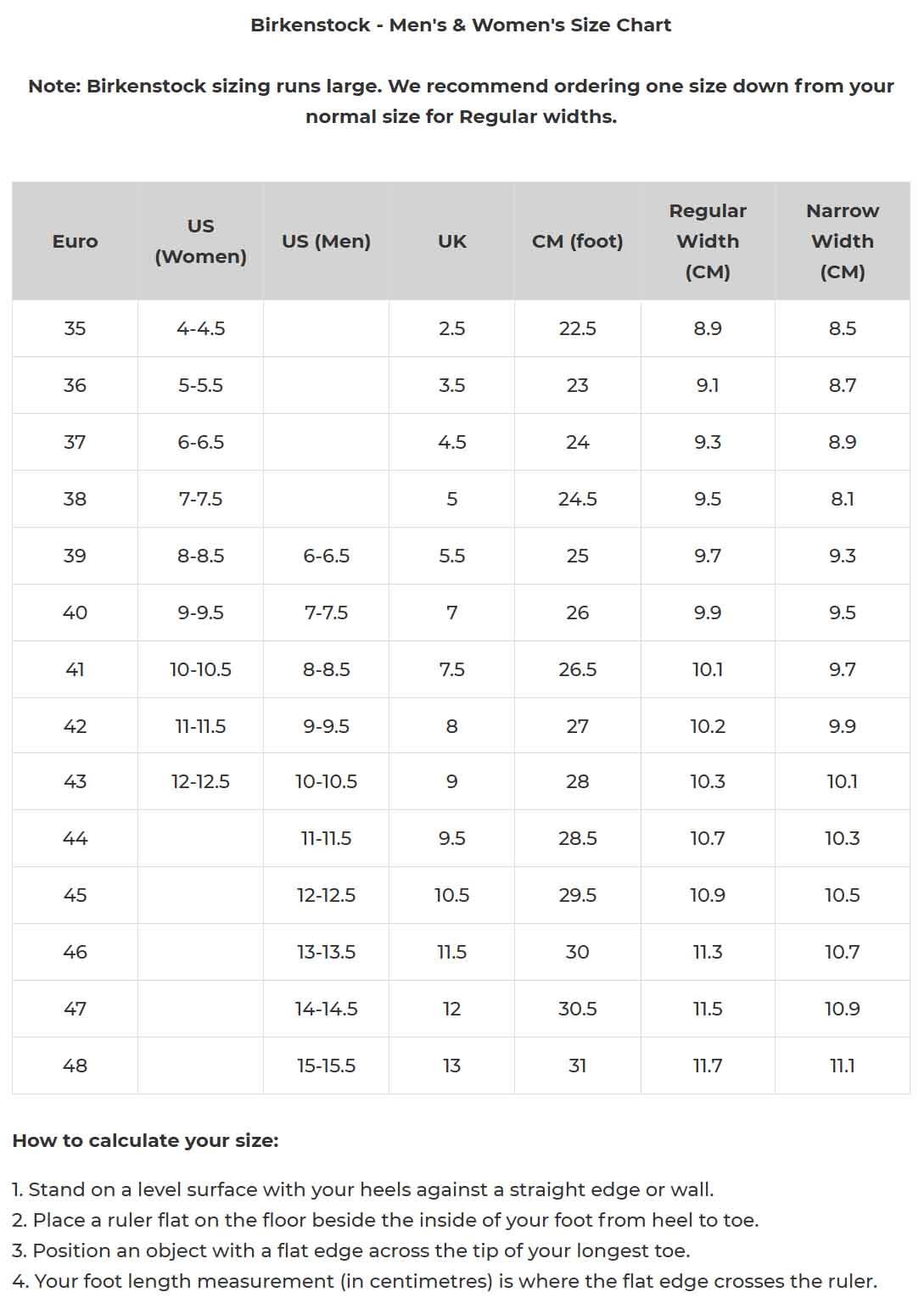924x1309 pixels.
Task: Click US Women's size 10-10.5 cell
Action: click(200, 669)
